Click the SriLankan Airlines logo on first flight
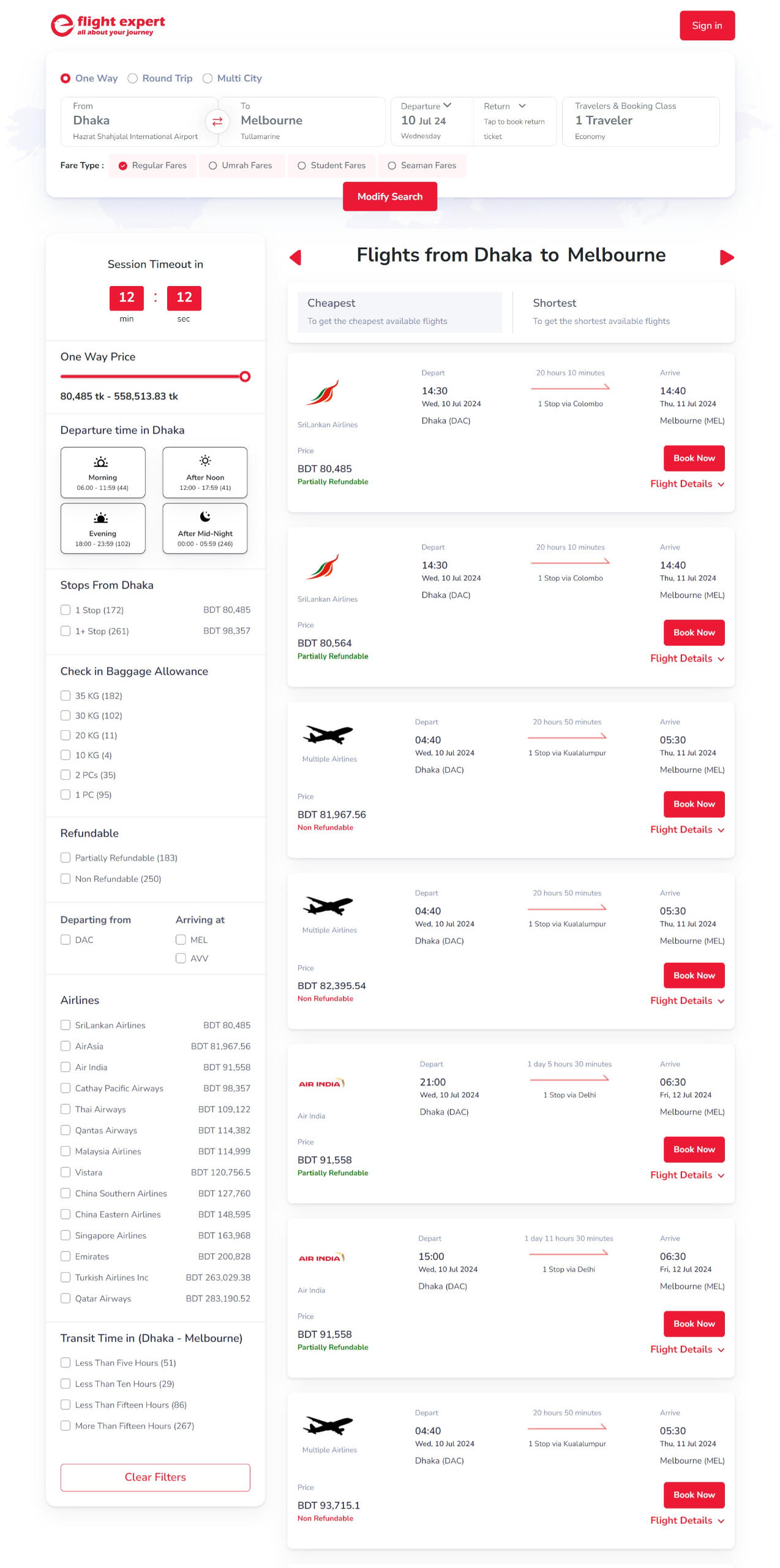Screen dimensions: 780x1568 (328, 392)
